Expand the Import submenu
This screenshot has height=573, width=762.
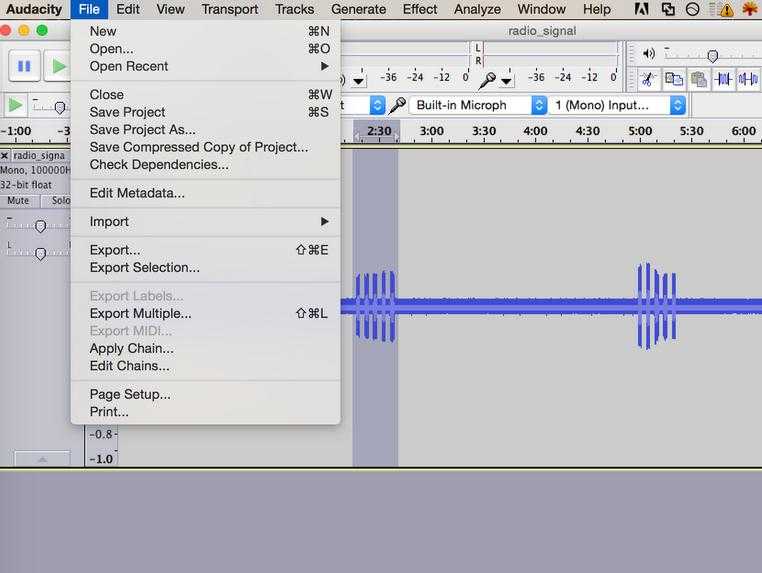206,221
